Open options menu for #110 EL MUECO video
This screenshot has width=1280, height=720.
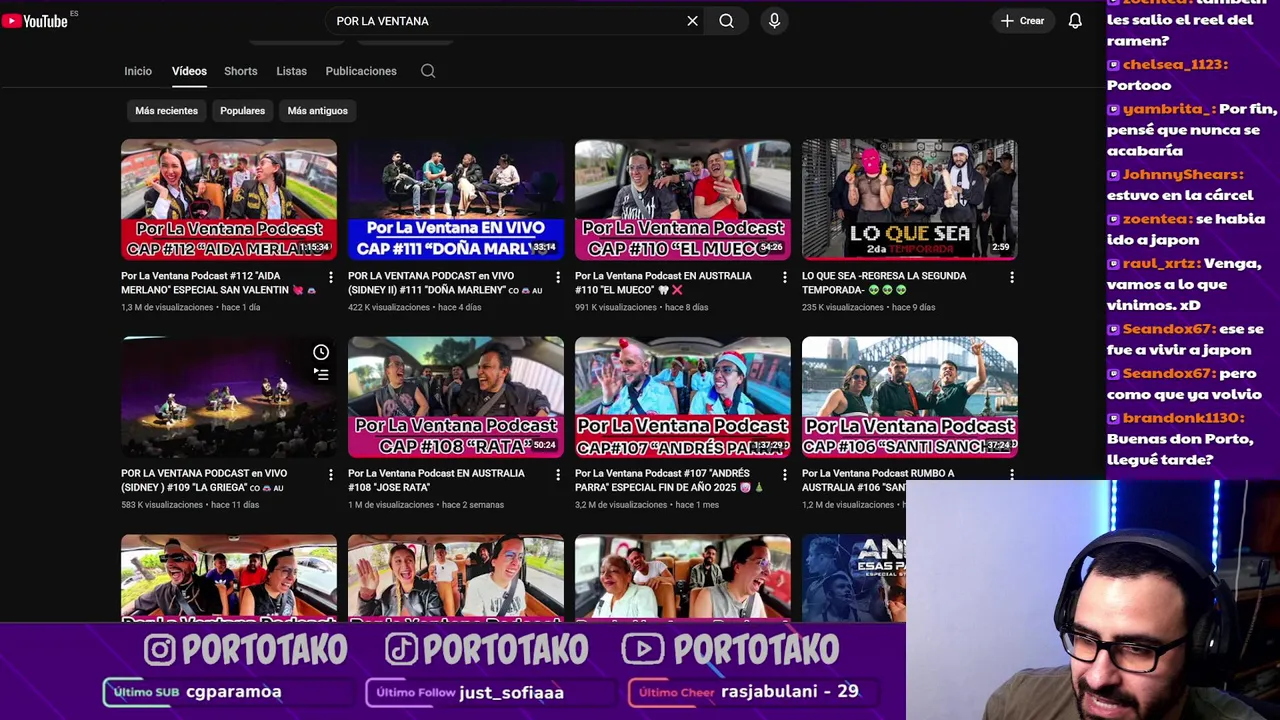785,277
